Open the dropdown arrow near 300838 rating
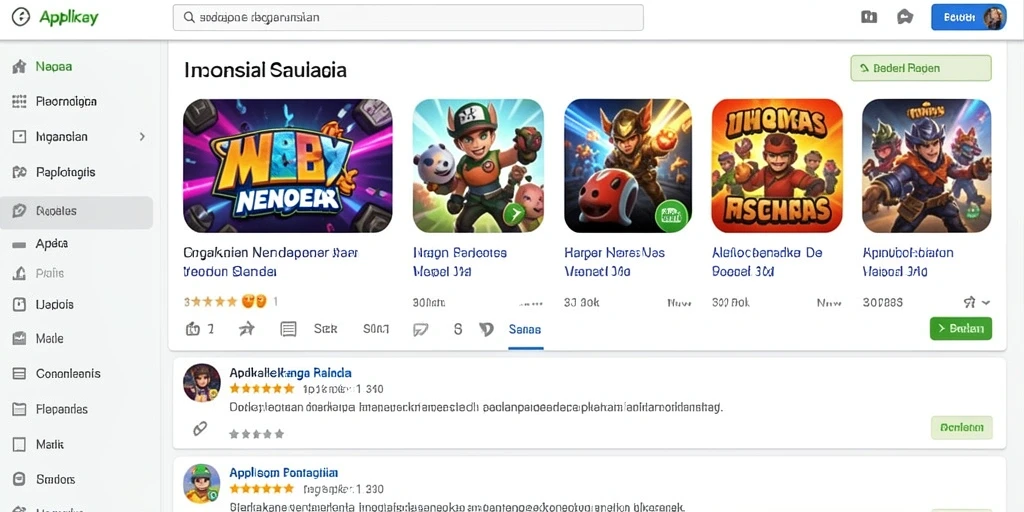The height and width of the screenshot is (512, 1024). click(x=985, y=302)
